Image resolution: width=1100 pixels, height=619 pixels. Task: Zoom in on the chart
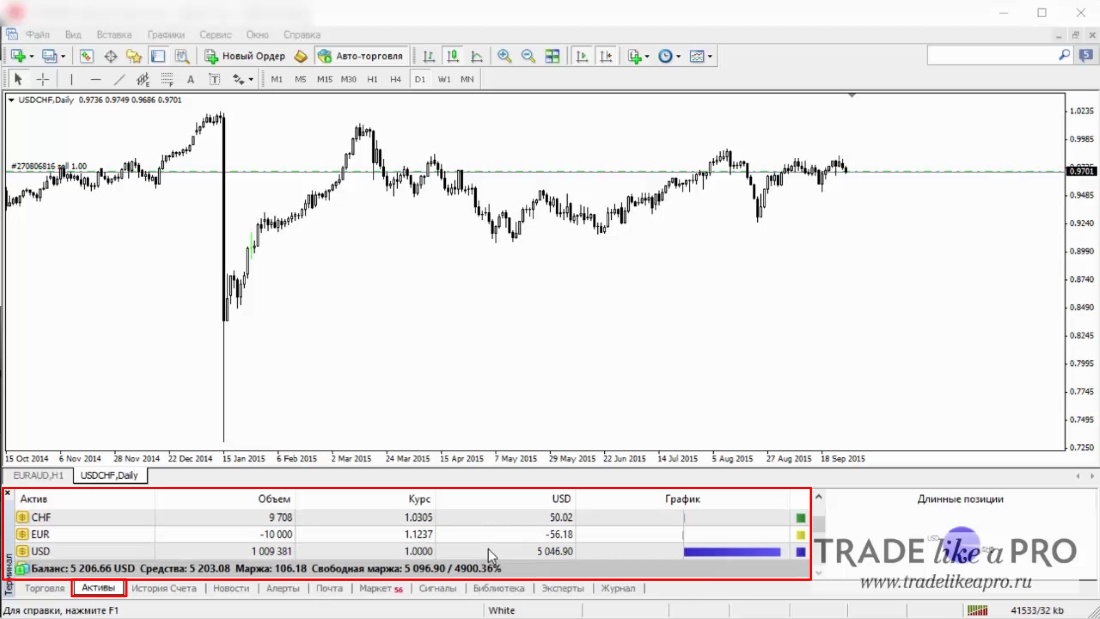tap(504, 56)
